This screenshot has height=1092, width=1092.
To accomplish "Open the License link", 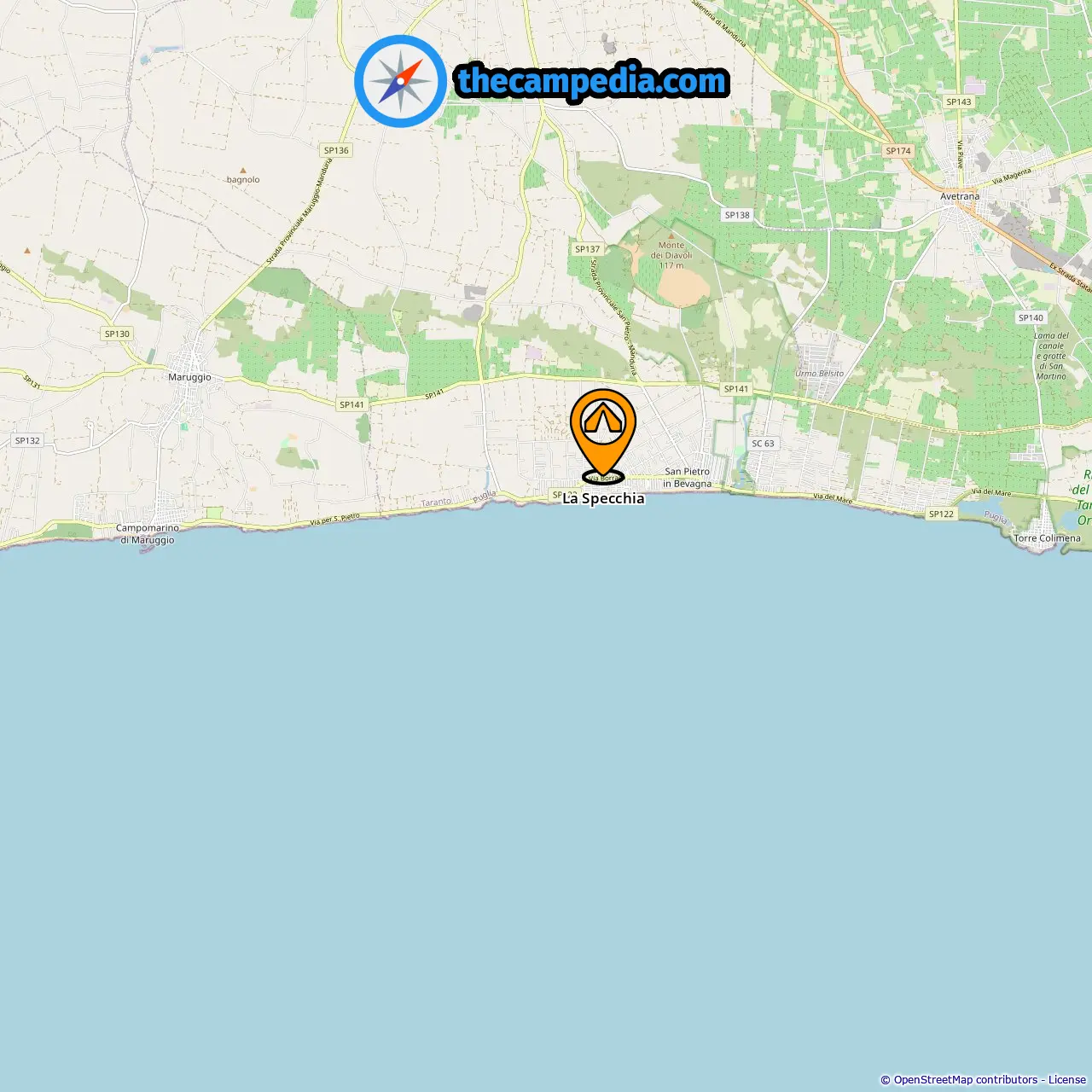I will coord(1067,1080).
